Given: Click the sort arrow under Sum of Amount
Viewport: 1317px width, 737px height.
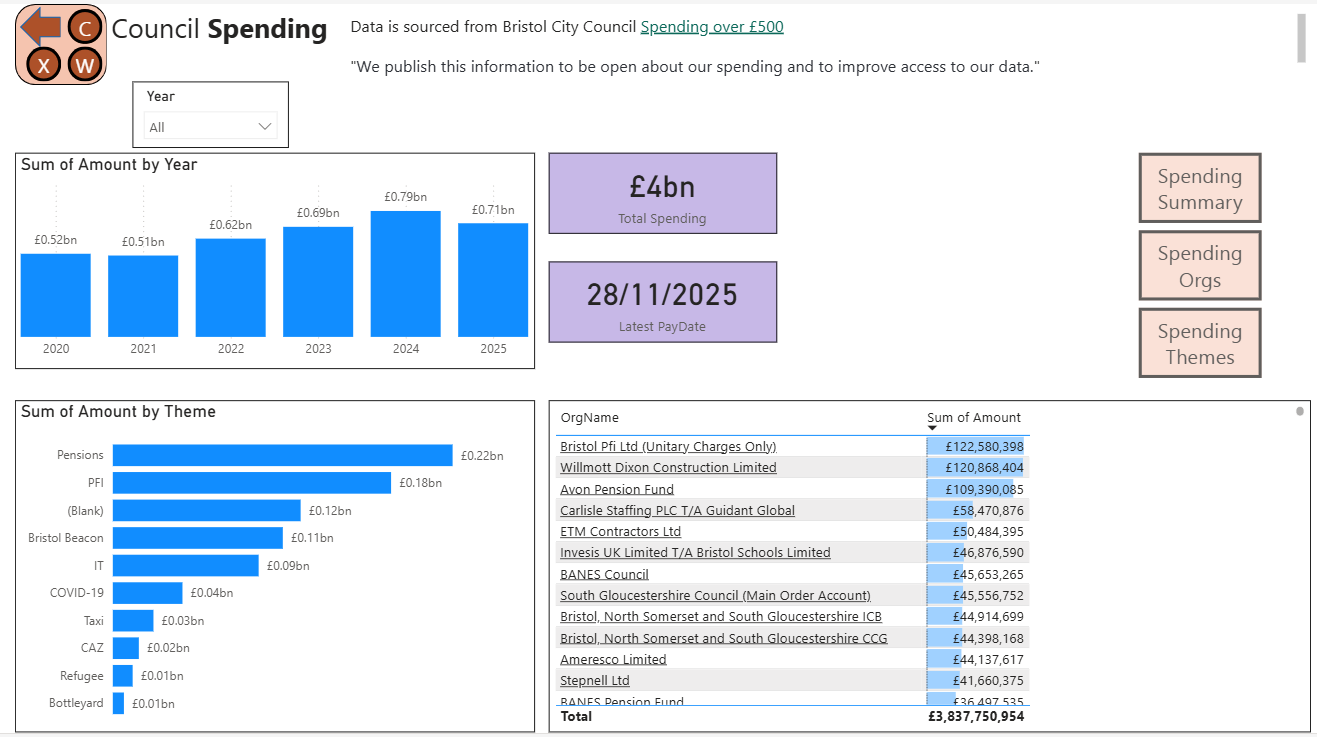Looking at the screenshot, I should point(932,429).
